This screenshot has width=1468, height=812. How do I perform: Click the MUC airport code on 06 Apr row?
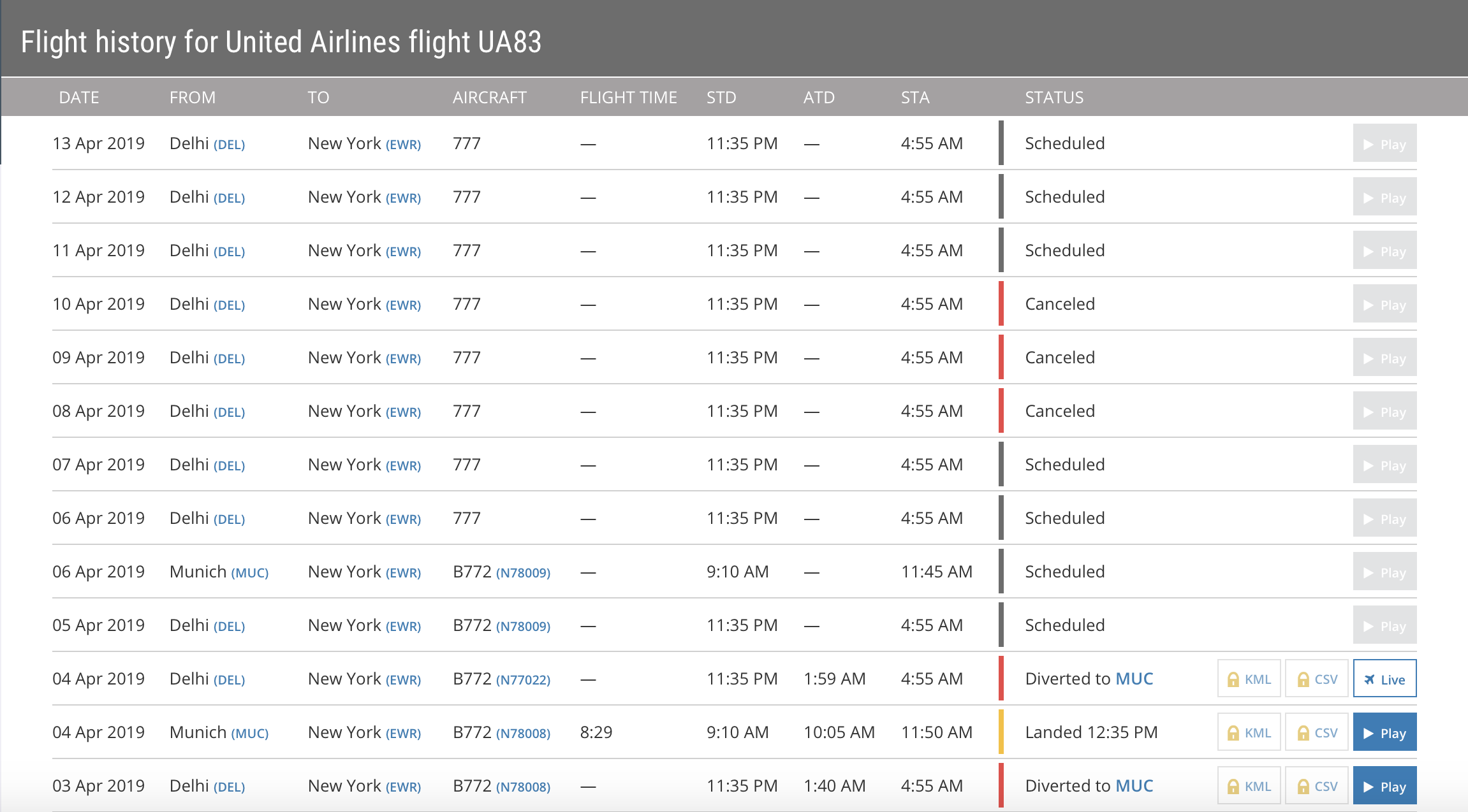coord(249,573)
